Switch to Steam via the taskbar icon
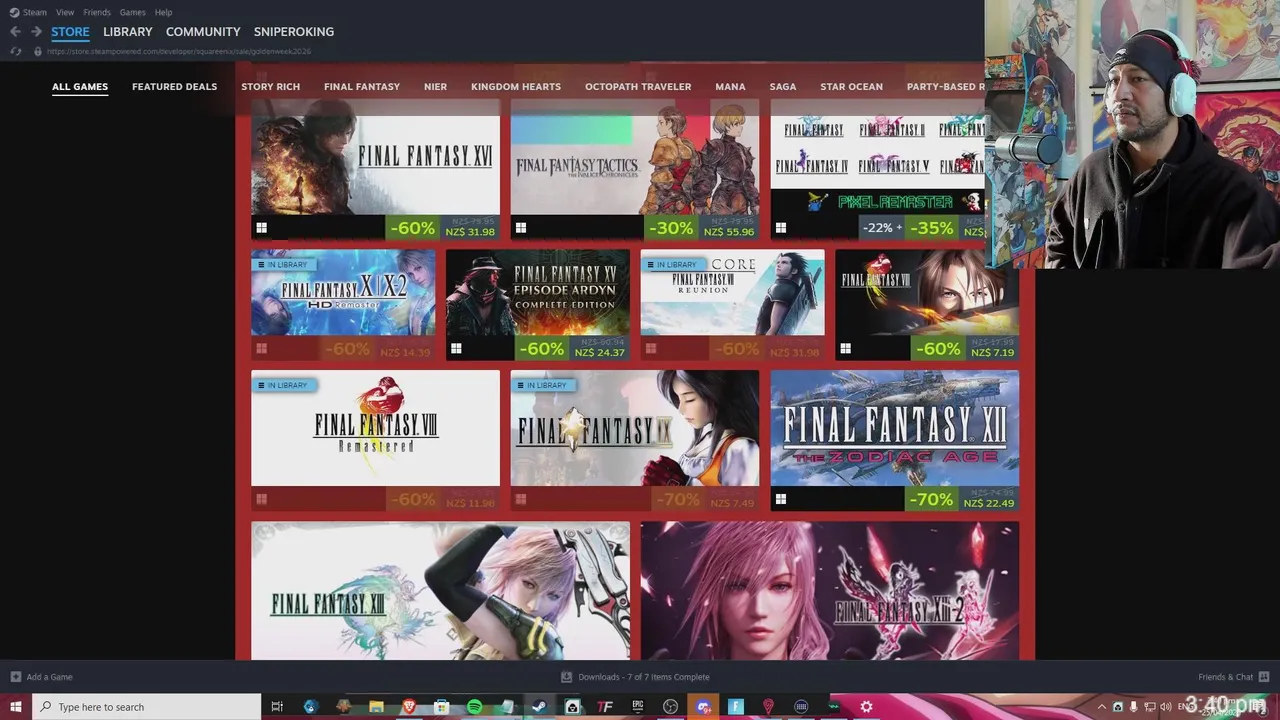Image resolution: width=1280 pixels, height=720 pixels. point(539,707)
